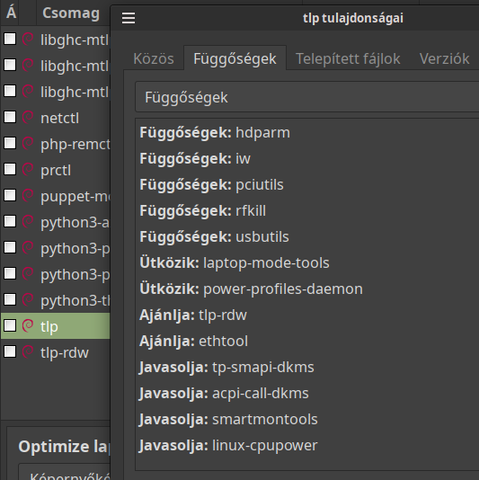Screen dimensions: 479x480
Task: Switch to the Verziók tab
Action: pos(444,59)
